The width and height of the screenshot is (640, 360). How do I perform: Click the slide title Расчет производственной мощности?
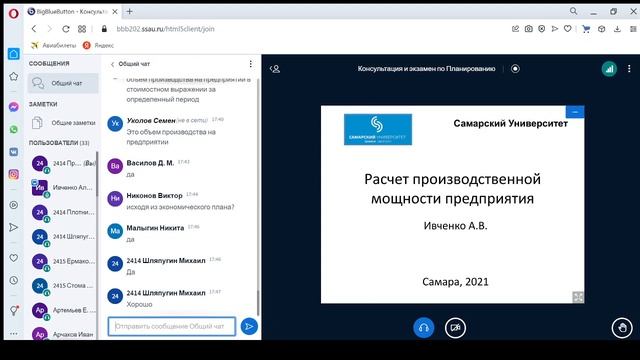coord(452,189)
